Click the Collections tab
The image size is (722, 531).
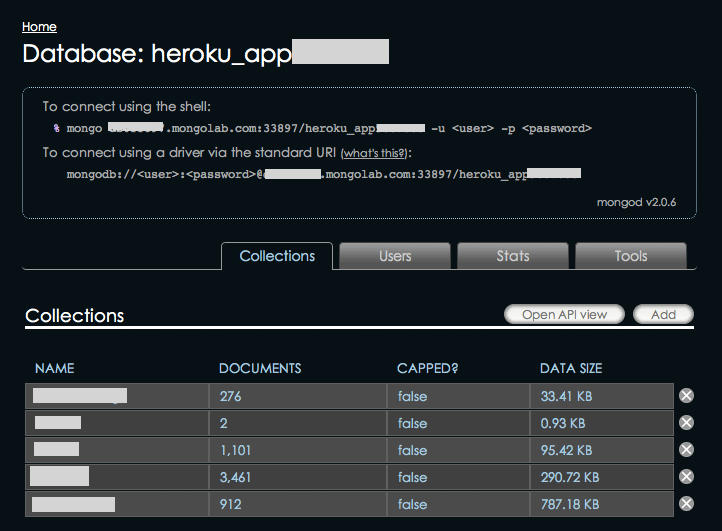pyautogui.click(x=277, y=256)
